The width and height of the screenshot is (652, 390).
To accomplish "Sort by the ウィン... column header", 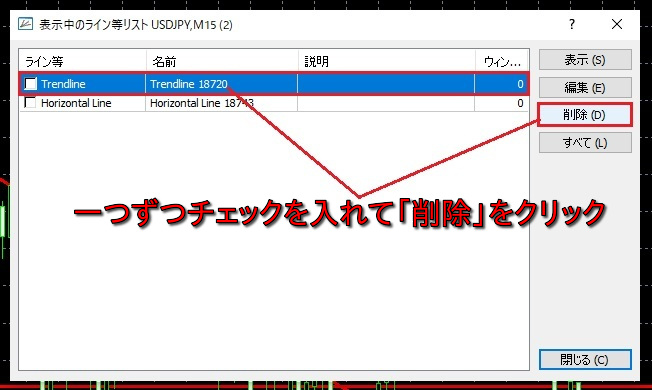I will [x=501, y=62].
